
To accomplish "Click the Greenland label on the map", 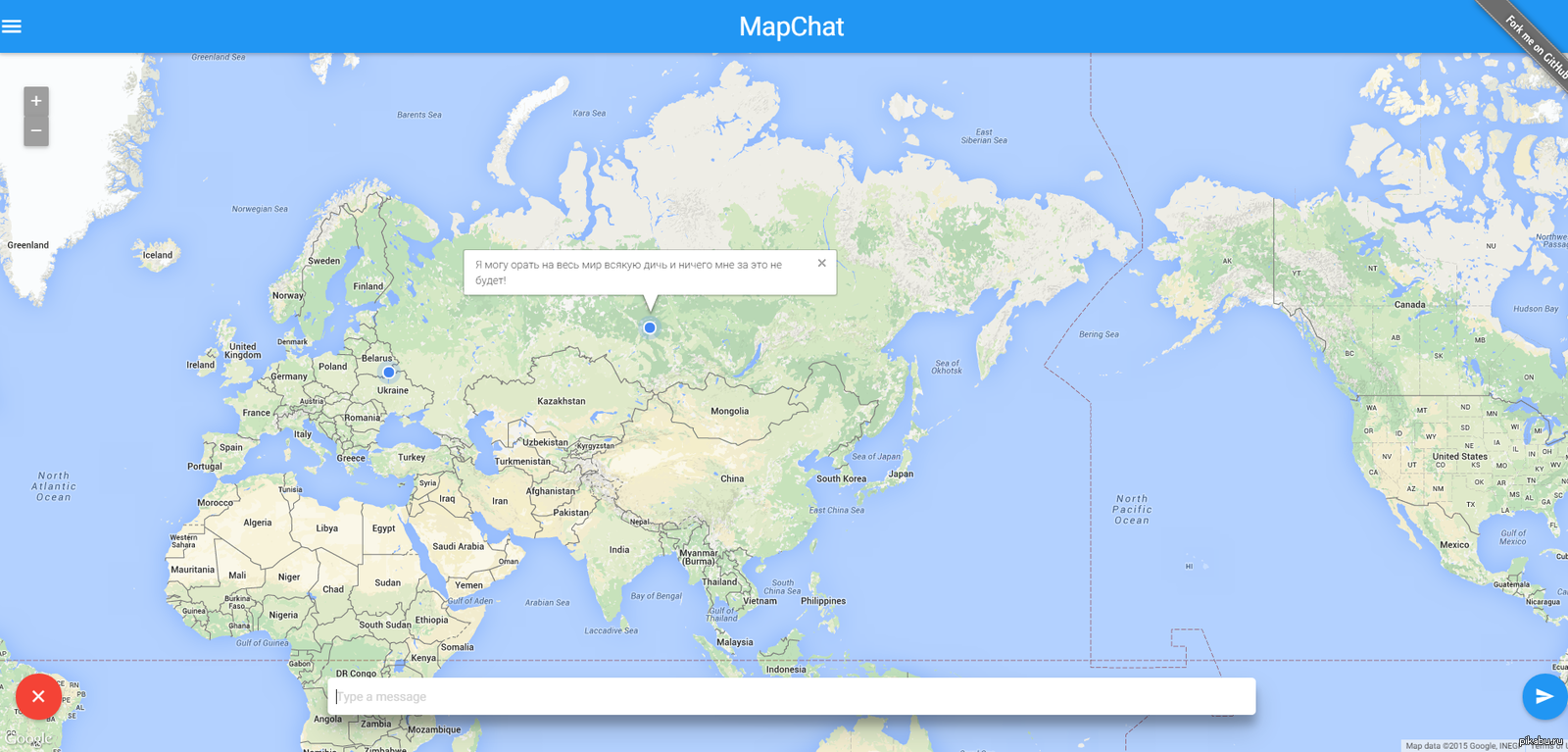I will coord(27,245).
